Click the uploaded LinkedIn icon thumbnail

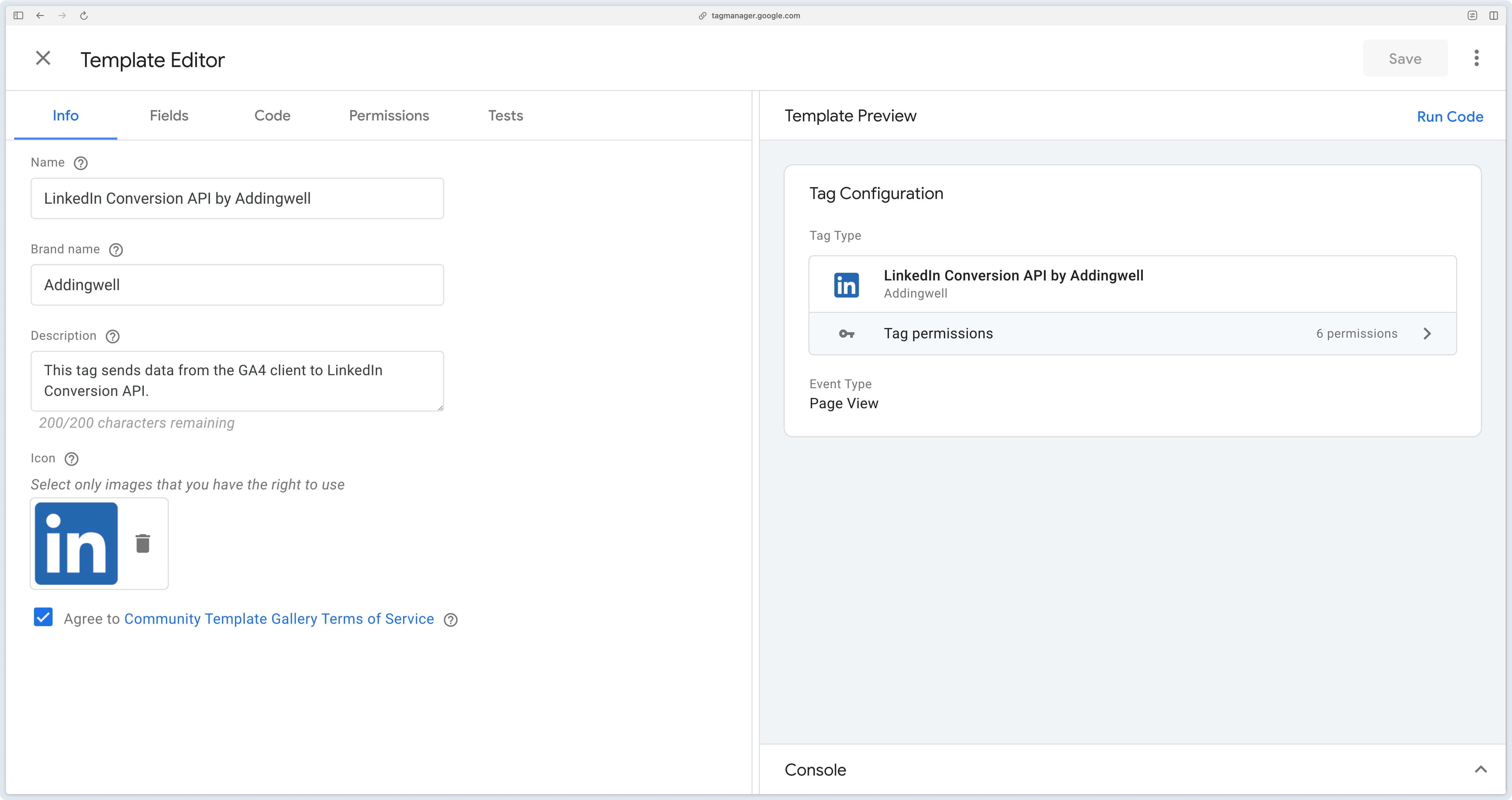76,543
